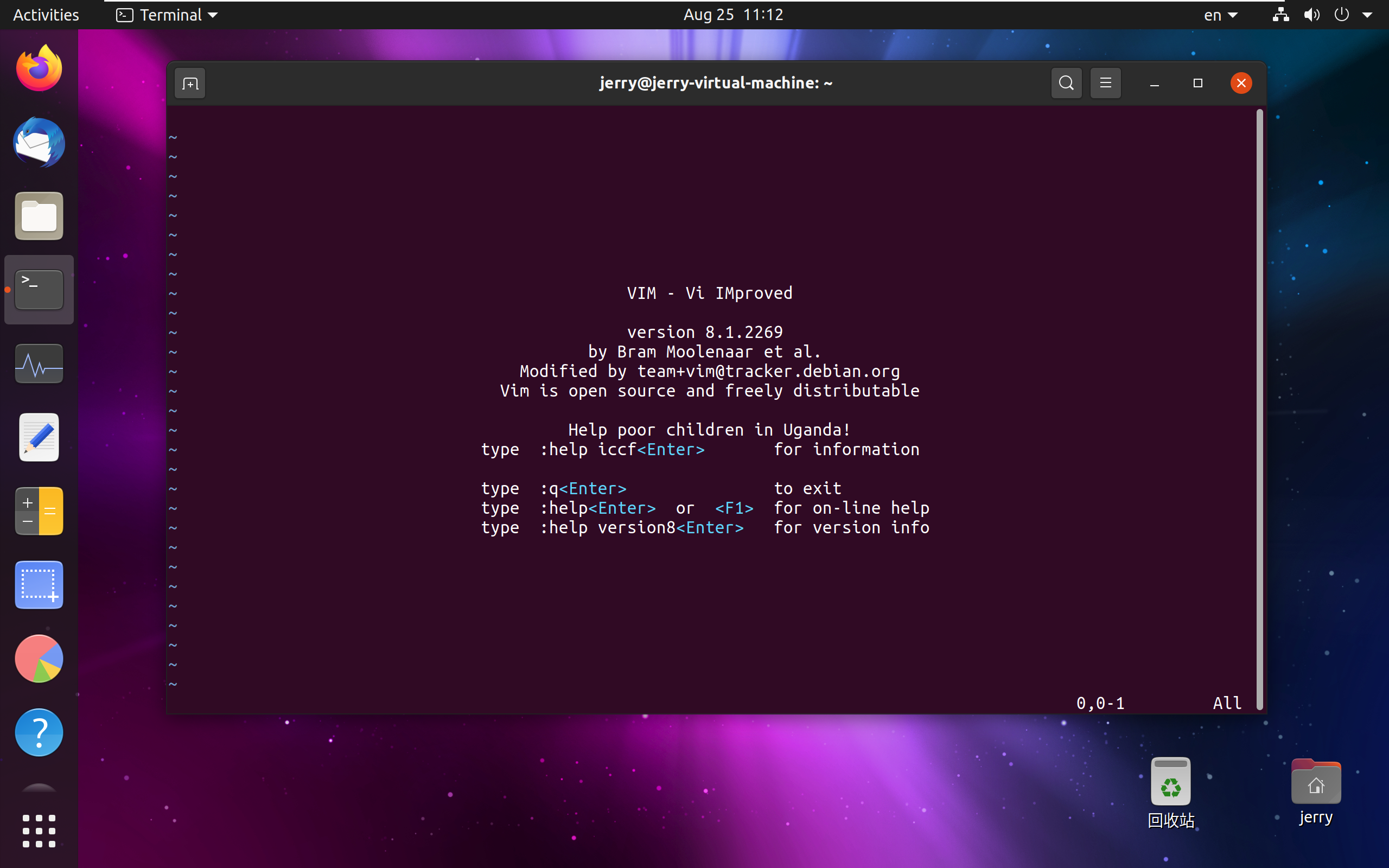Open System Monitor from the dock
Viewport: 1389px width, 868px height.
pyautogui.click(x=39, y=364)
